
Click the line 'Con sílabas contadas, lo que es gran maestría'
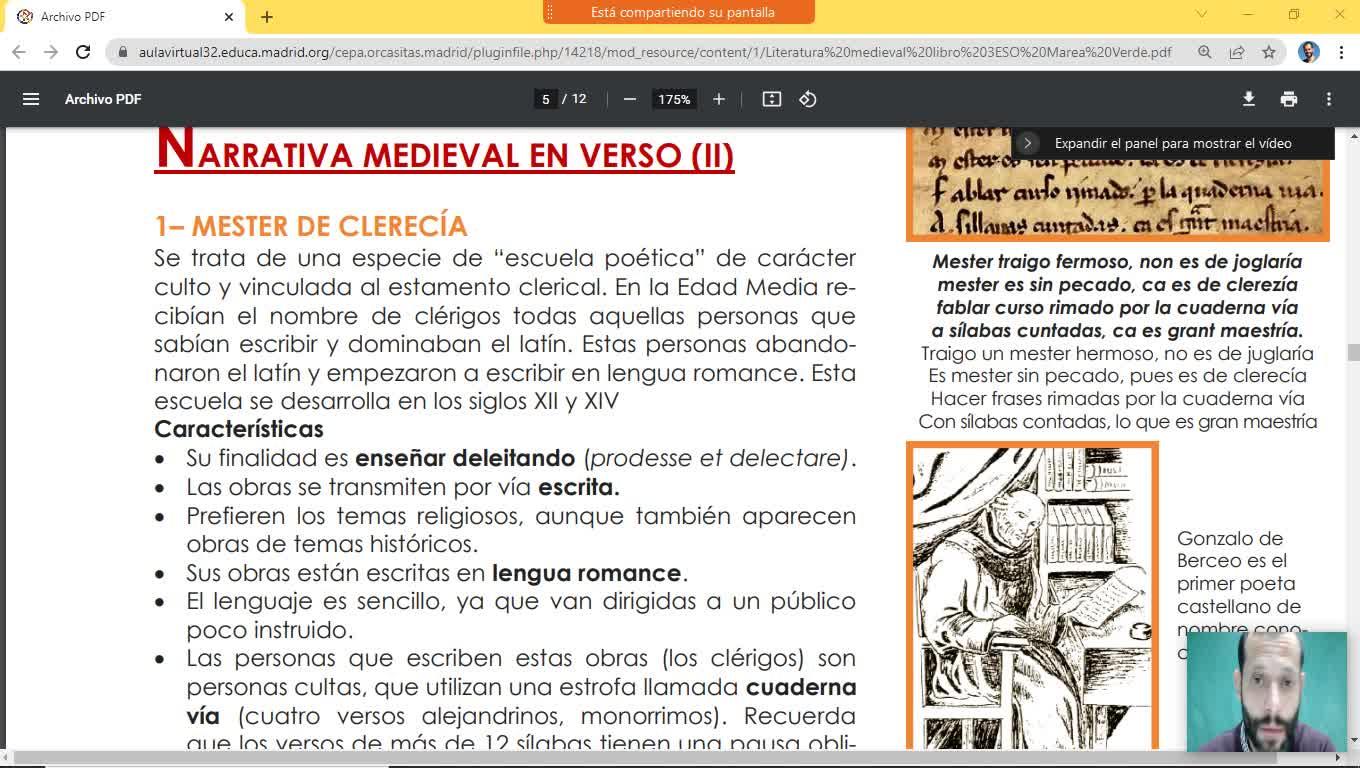1117,422
